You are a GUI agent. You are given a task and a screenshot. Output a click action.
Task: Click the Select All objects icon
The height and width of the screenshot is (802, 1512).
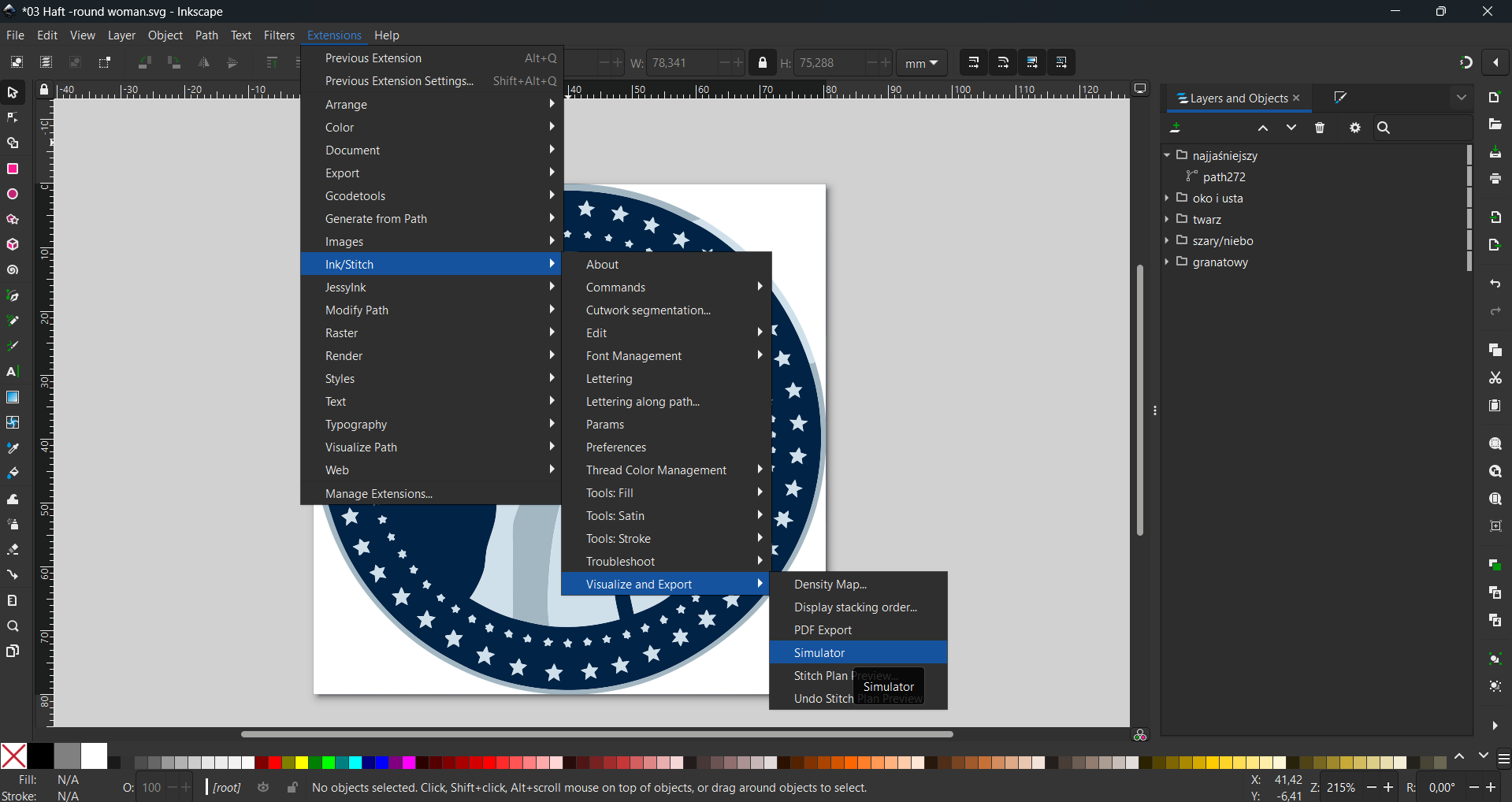[x=17, y=63]
